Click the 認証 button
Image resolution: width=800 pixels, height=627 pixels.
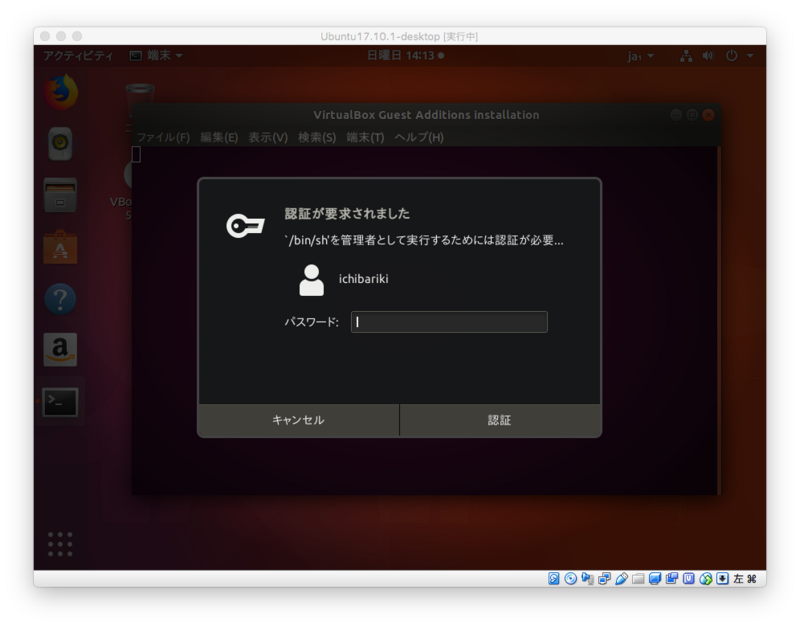coord(499,420)
